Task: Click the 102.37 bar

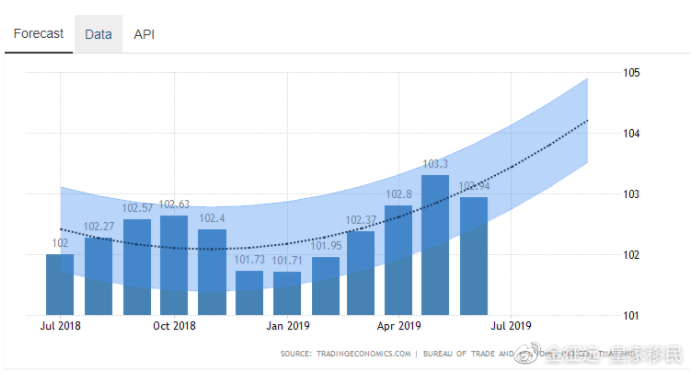Action: [361, 273]
